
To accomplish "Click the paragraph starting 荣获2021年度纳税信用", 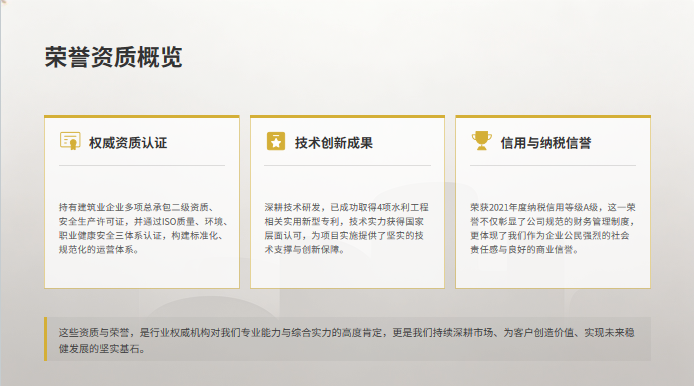I will (553, 228).
